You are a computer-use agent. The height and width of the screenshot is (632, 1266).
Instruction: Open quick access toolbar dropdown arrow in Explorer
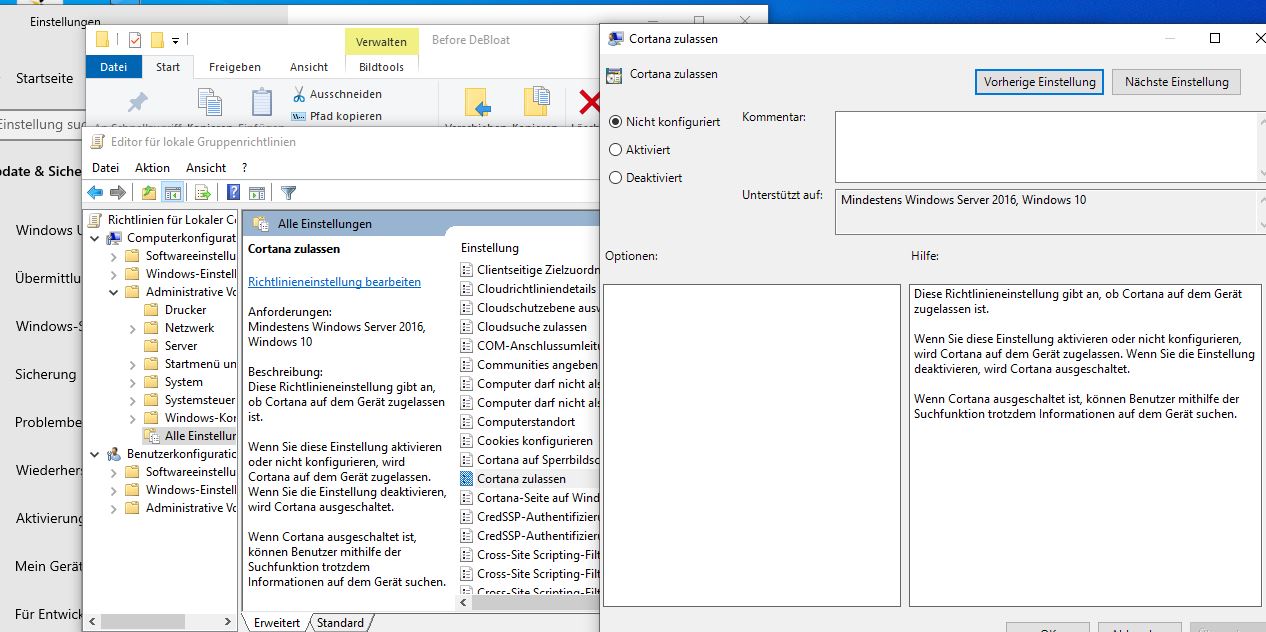[x=175, y=41]
